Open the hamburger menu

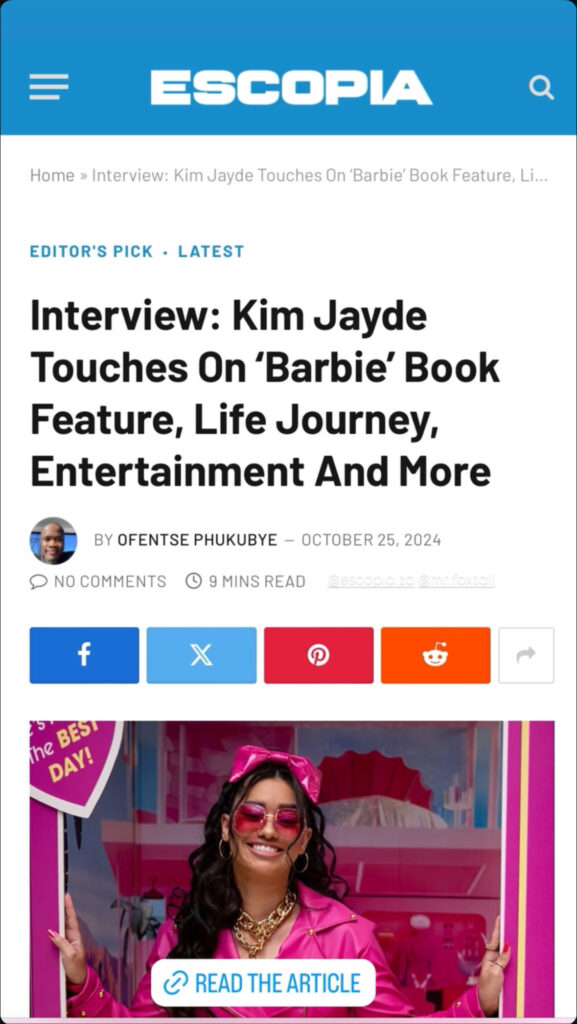pos(48,88)
